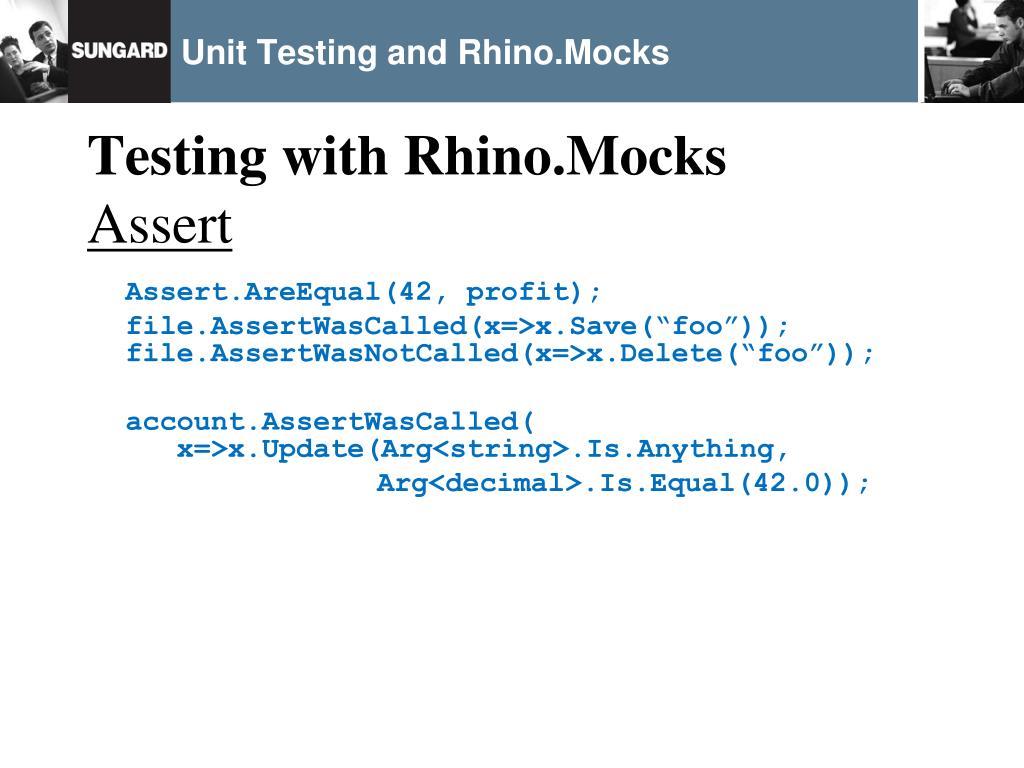Click the file.AssertWasNotCalled Delete code line
This screenshot has height=768, width=1024.
point(500,353)
